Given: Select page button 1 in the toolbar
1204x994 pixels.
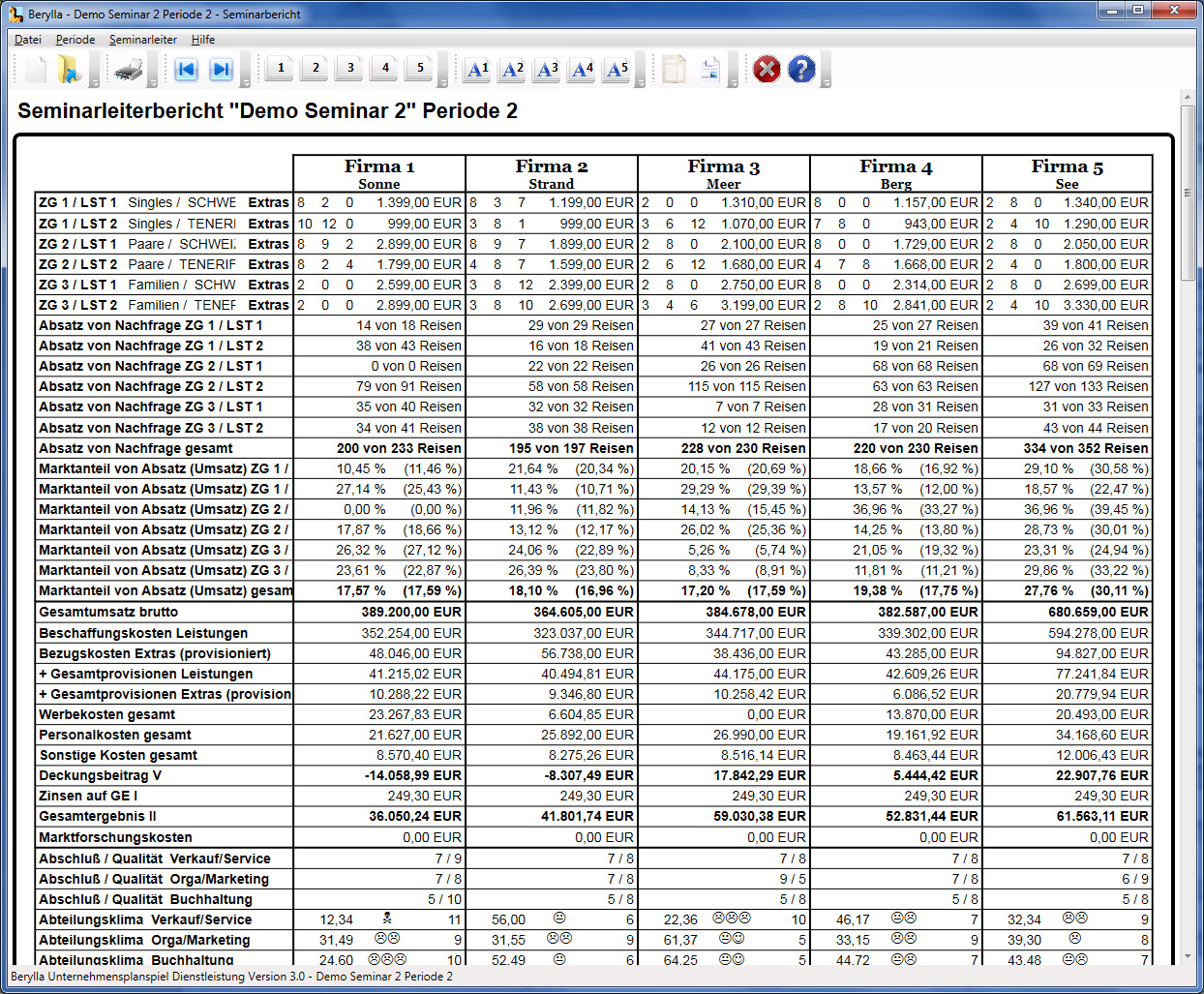Looking at the screenshot, I should click(281, 68).
